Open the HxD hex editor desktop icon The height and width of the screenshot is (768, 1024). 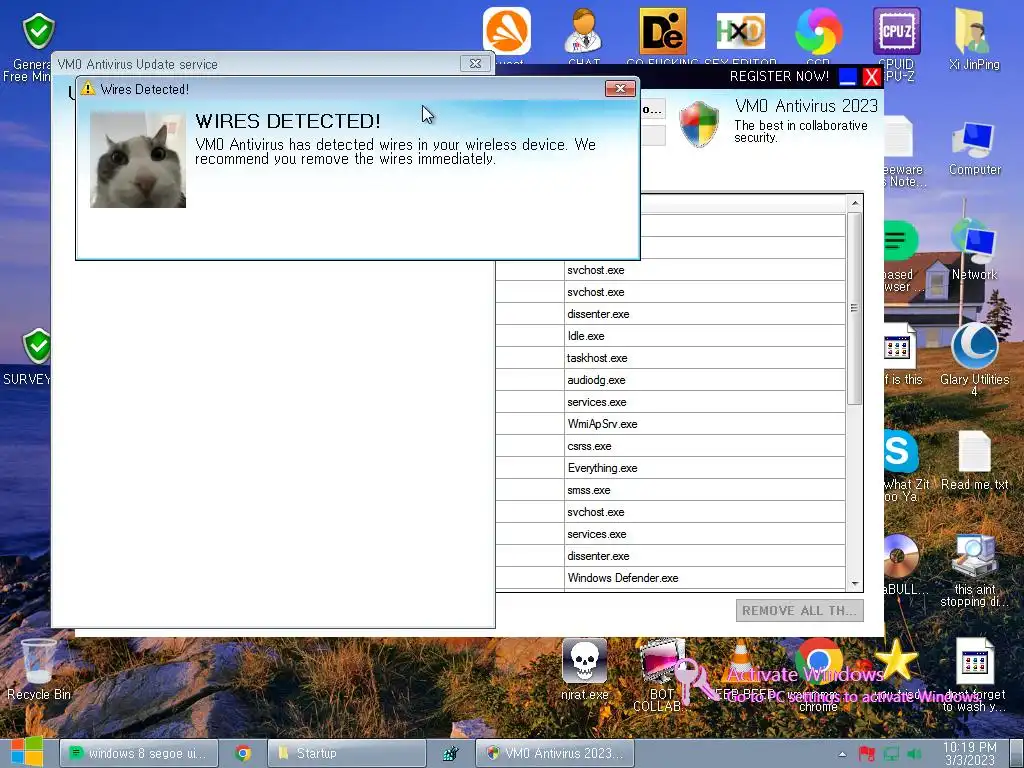pos(741,32)
